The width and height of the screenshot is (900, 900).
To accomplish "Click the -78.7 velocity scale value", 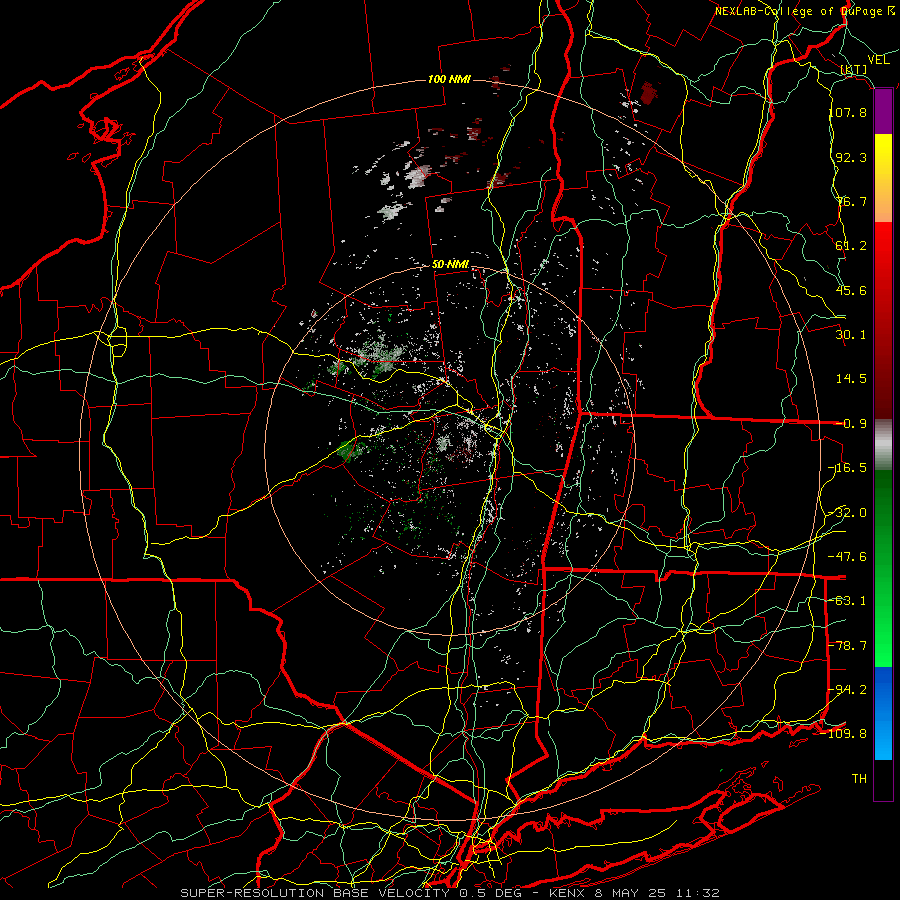I will pos(848,646).
